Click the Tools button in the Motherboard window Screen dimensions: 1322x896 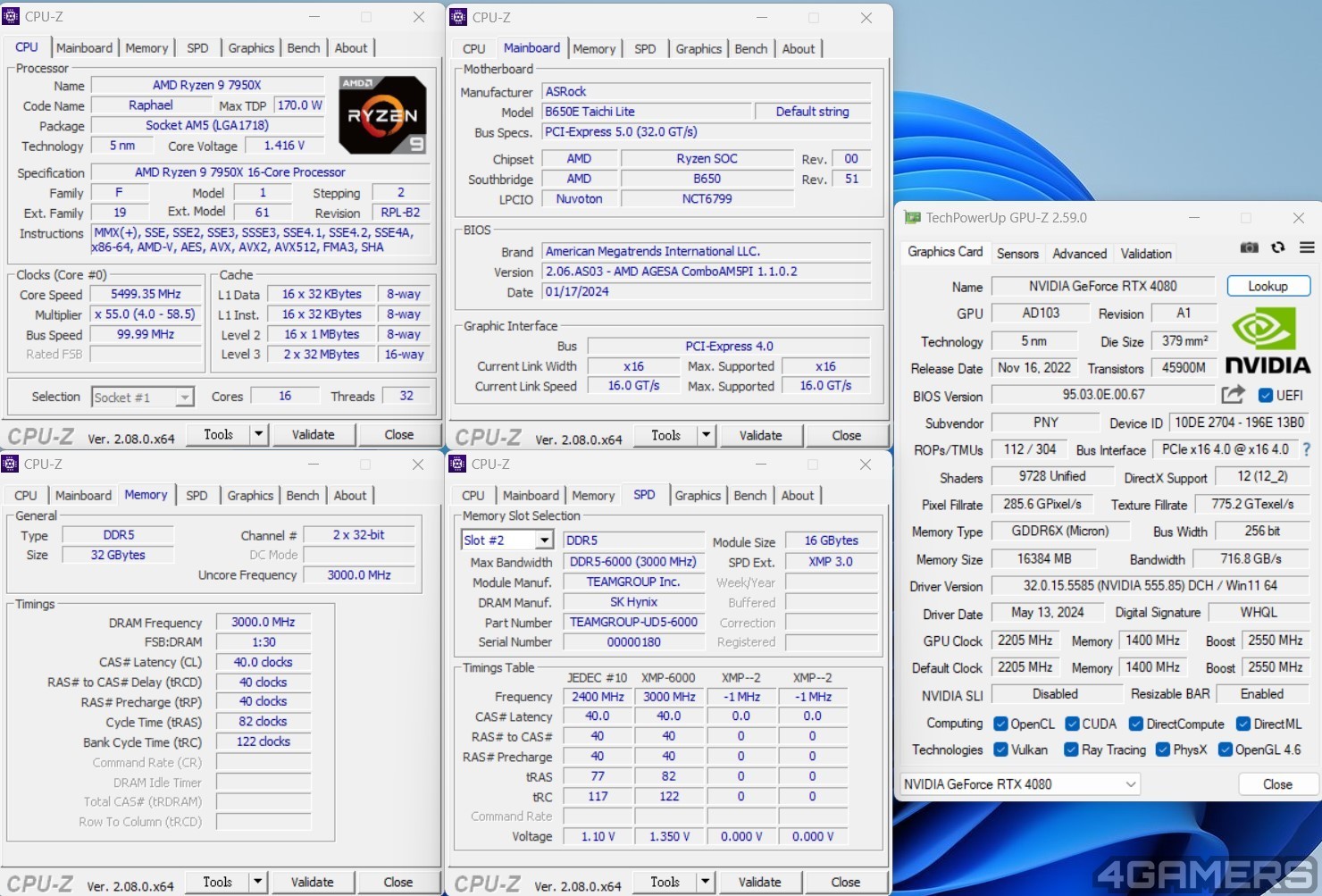pyautogui.click(x=665, y=435)
